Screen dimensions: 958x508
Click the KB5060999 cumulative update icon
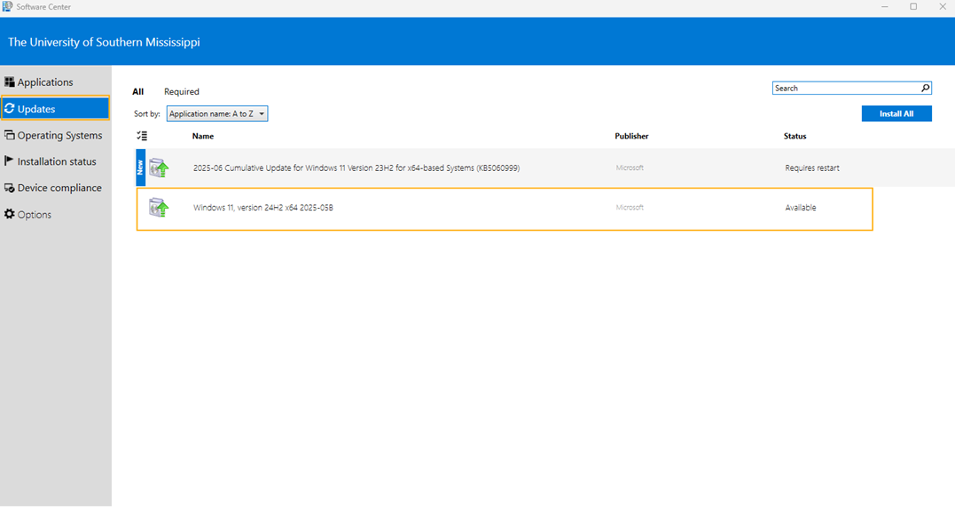159,167
